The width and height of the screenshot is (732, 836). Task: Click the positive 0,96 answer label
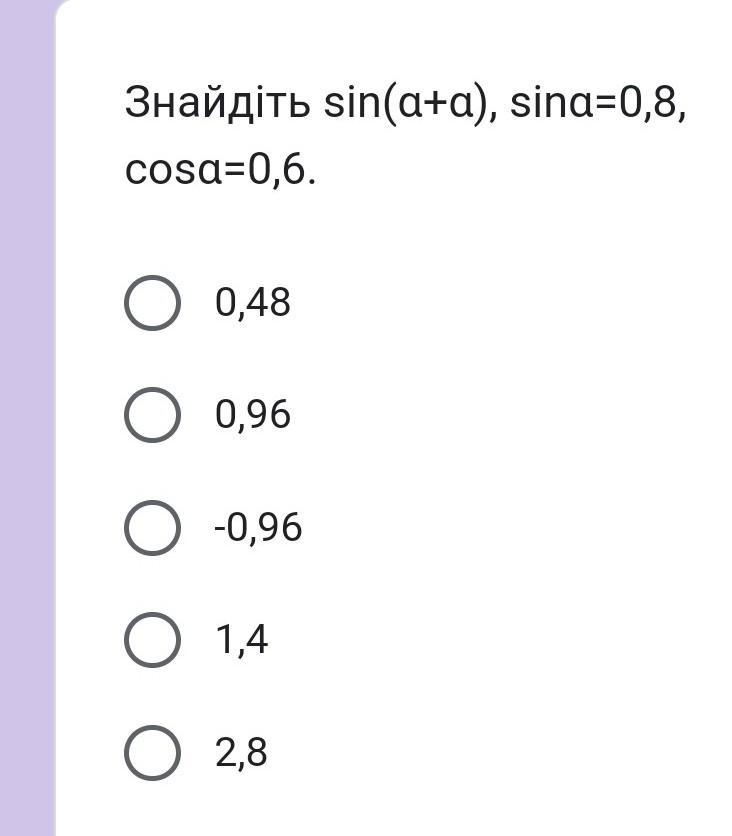pos(253,415)
